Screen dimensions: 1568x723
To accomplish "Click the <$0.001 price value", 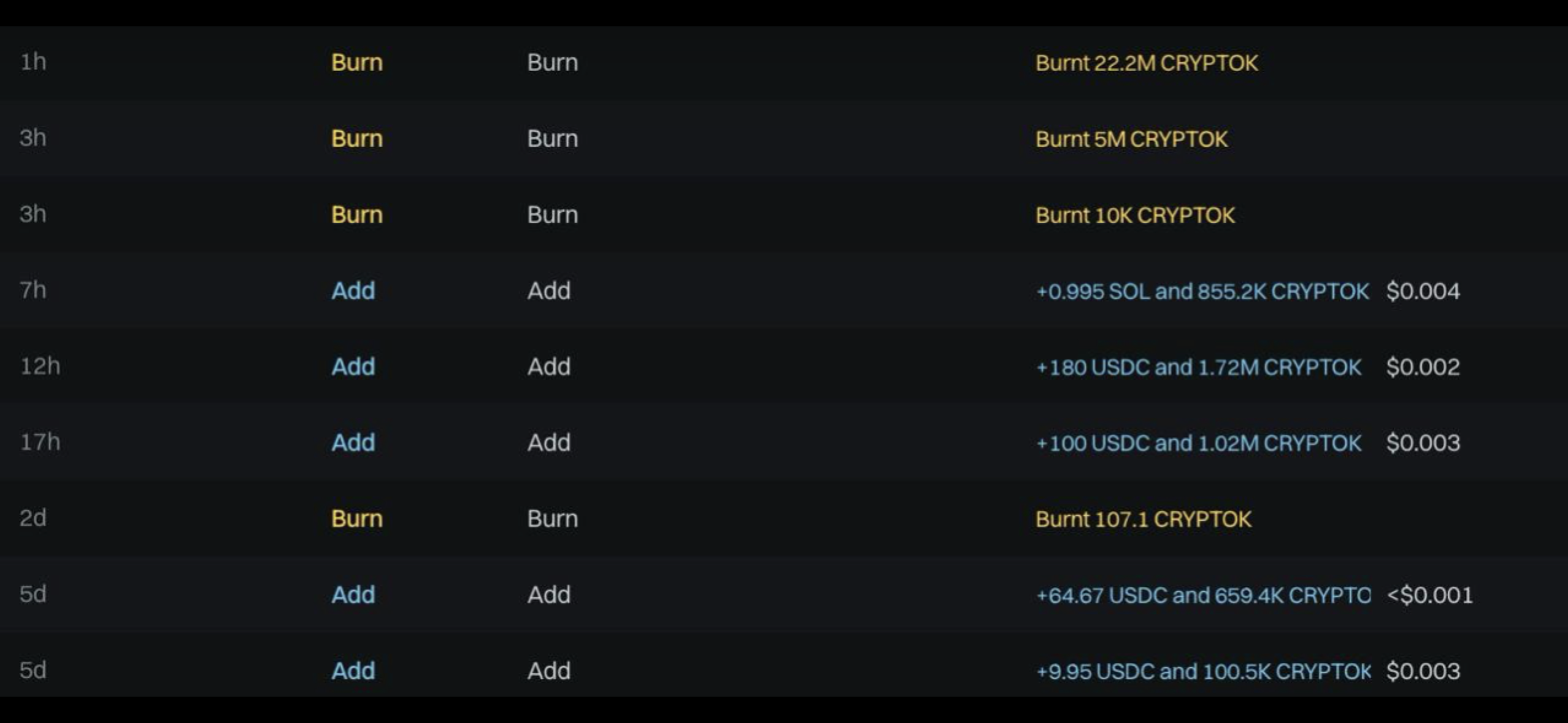I will pos(1429,595).
